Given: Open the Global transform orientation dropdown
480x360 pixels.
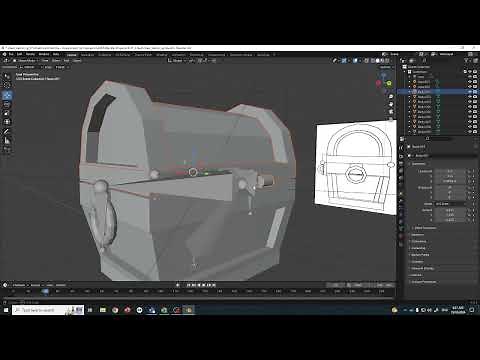Looking at the screenshot, I should (x=178, y=61).
